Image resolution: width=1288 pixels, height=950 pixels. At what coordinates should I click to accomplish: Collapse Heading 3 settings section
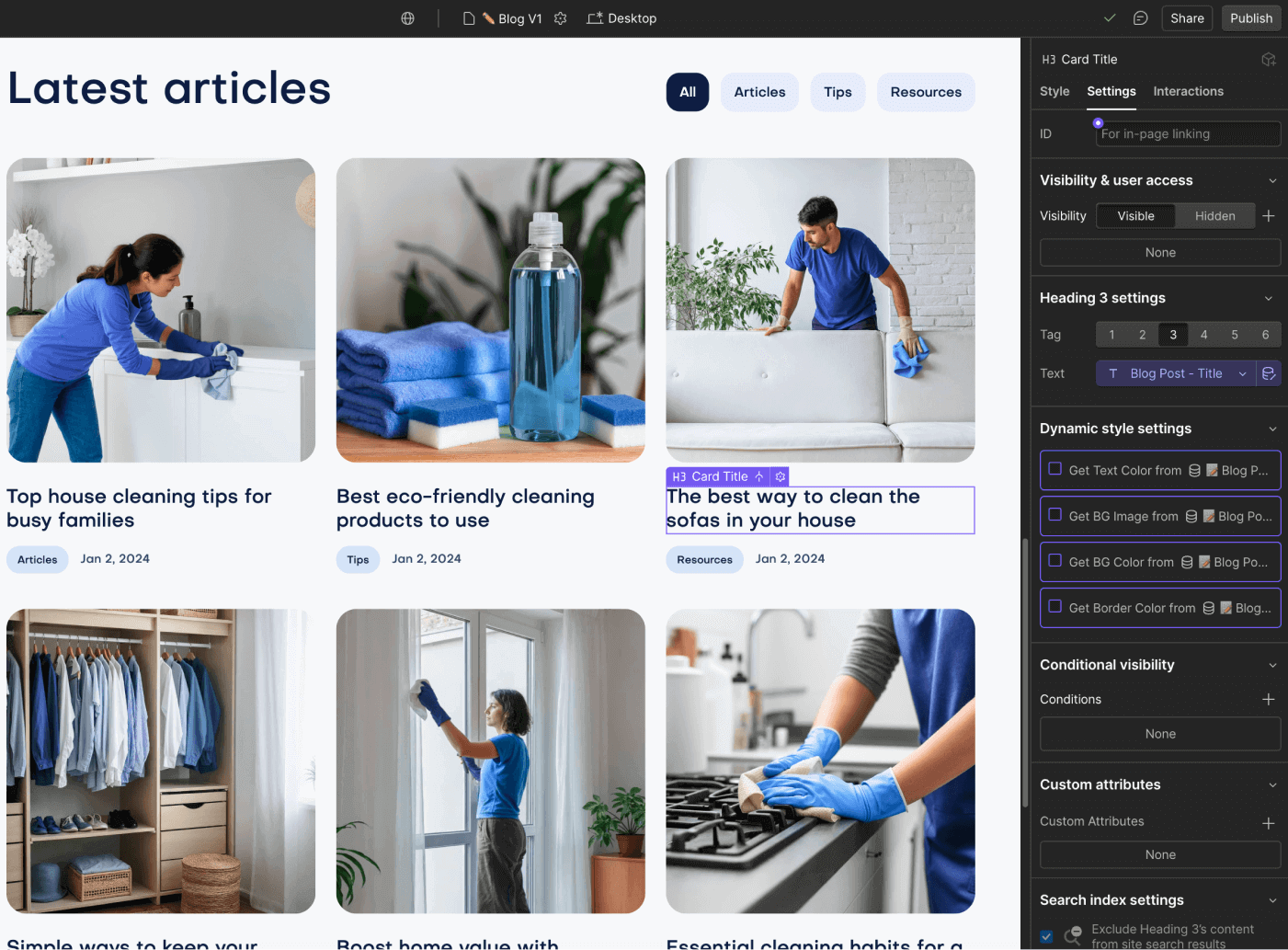click(1269, 299)
